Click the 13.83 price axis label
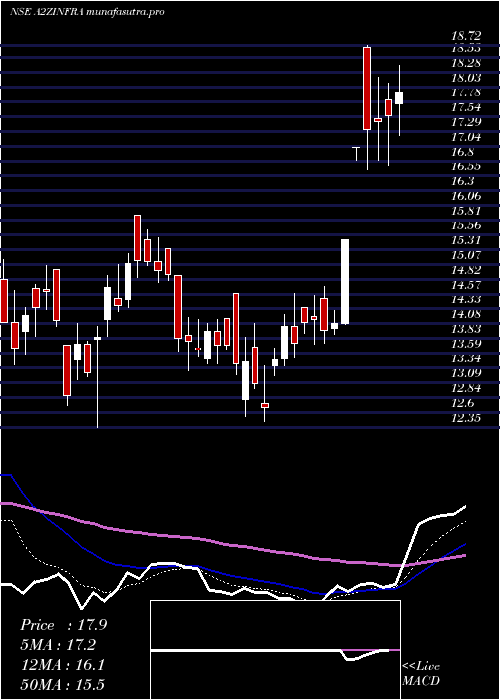This screenshot has height=700, width=500. coord(466,329)
